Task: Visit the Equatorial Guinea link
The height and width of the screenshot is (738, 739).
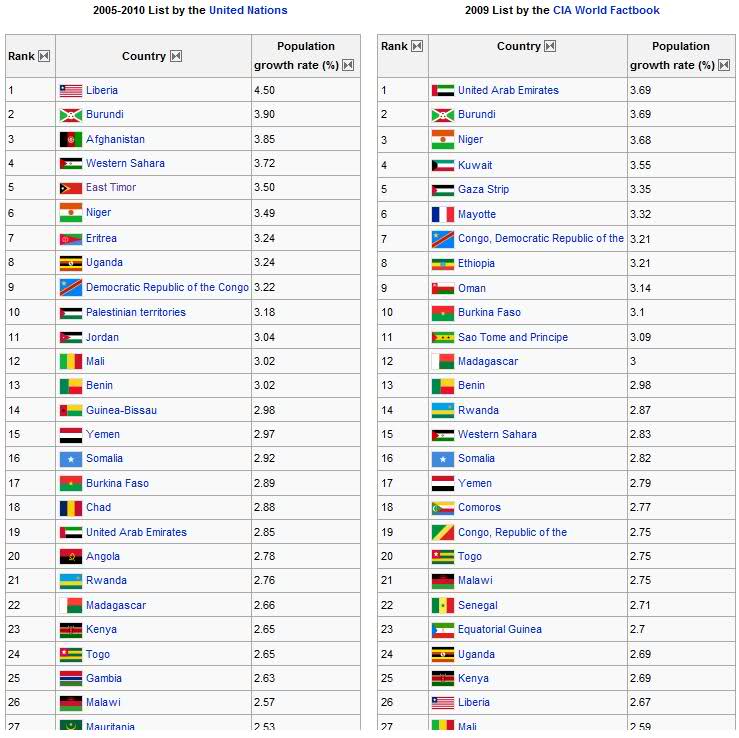Action: pos(500,629)
